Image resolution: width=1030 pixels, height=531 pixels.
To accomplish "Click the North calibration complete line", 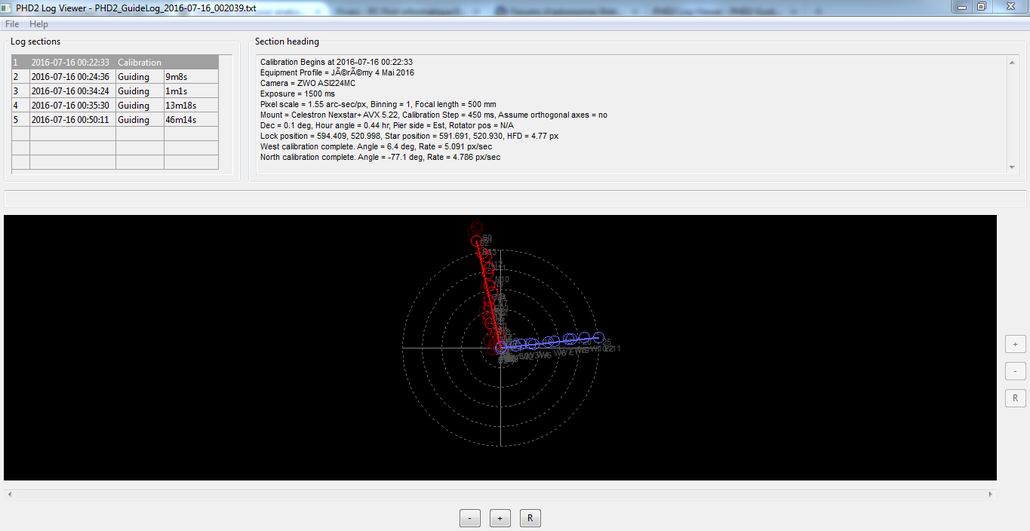I will tap(380, 157).
